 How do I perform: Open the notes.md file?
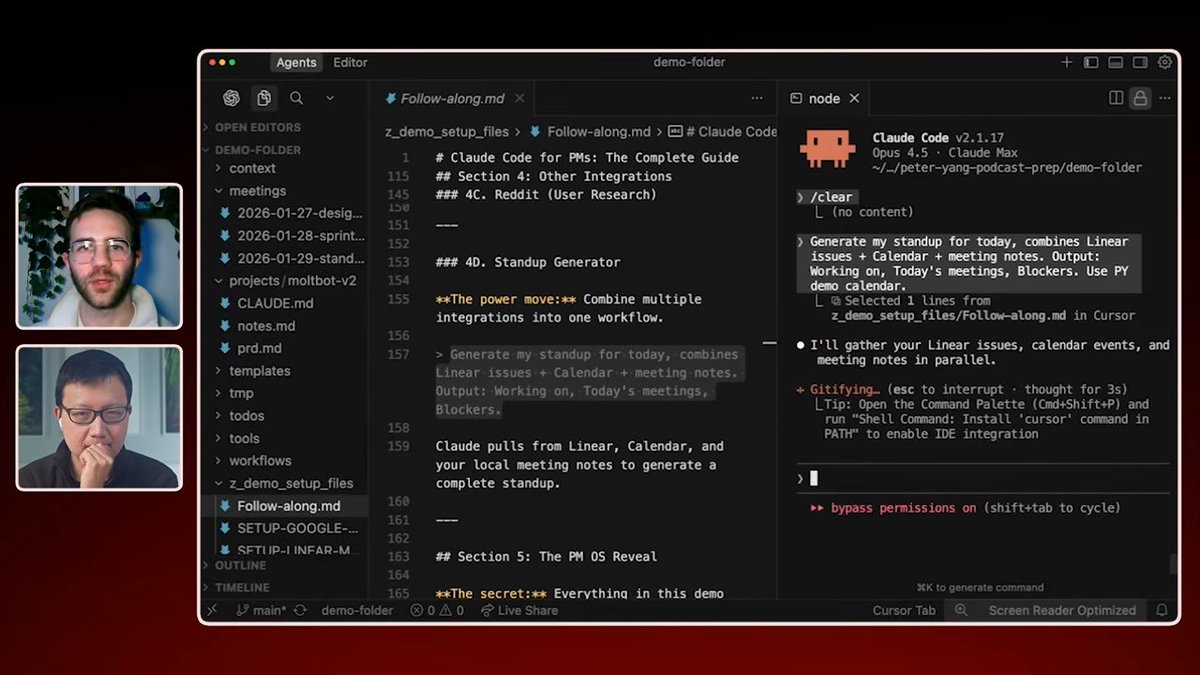(266, 326)
